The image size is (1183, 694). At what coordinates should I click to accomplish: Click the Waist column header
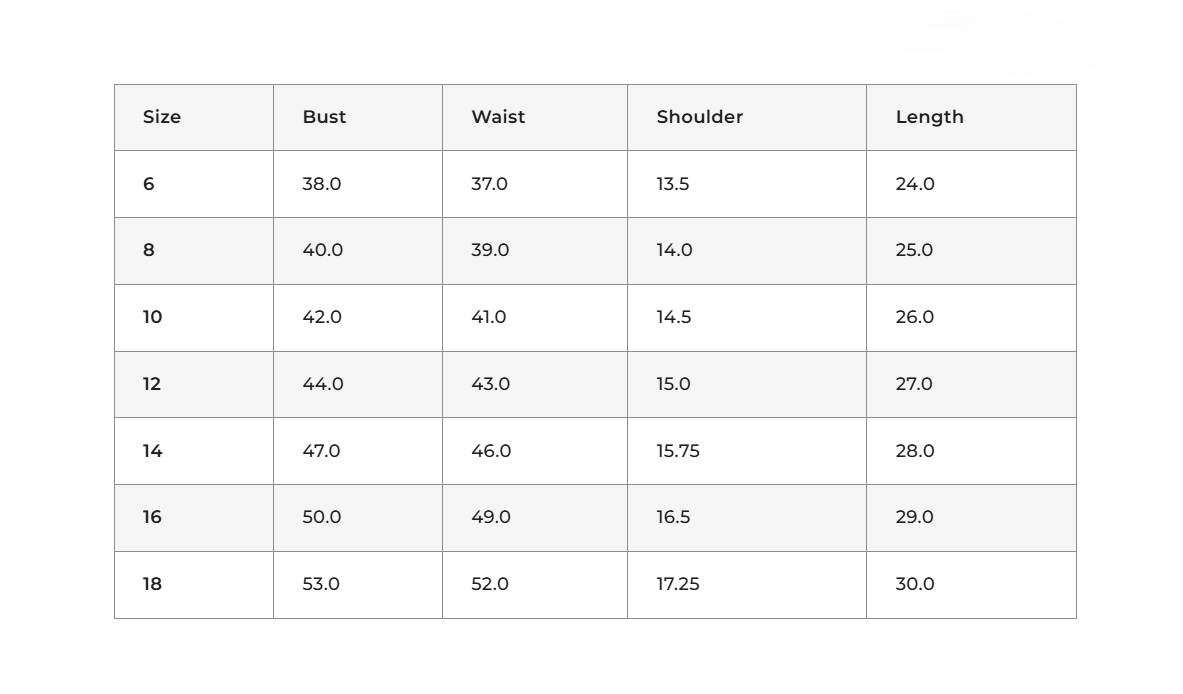(x=498, y=117)
